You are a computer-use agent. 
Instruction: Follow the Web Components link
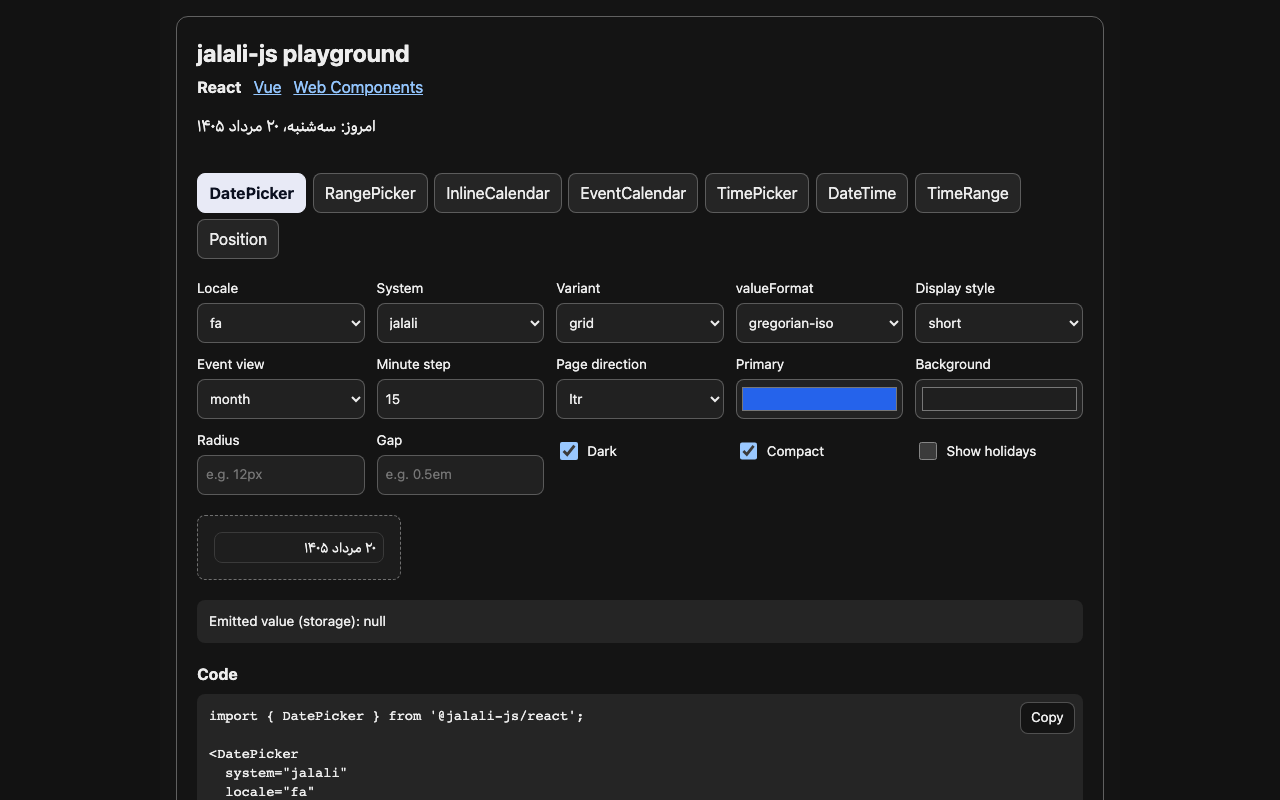coord(358,87)
